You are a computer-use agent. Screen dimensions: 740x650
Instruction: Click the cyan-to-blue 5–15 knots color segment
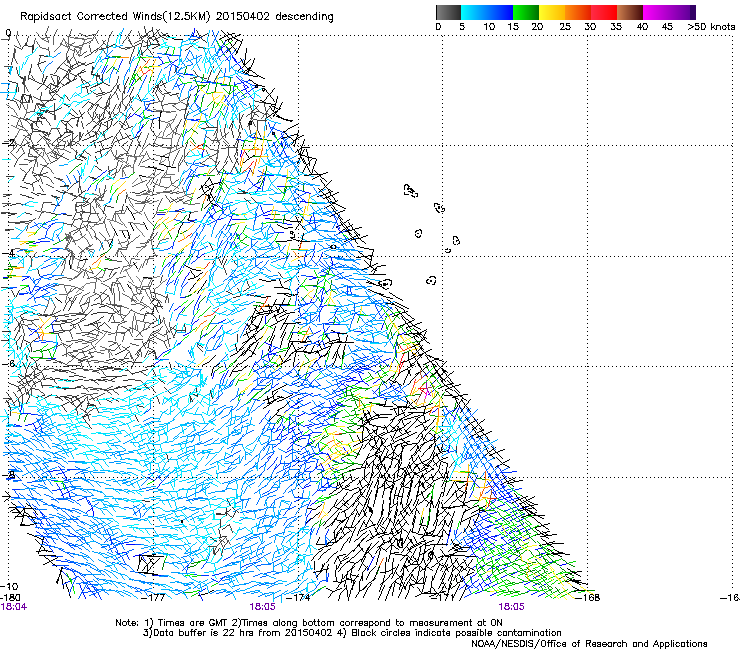(487, 12)
